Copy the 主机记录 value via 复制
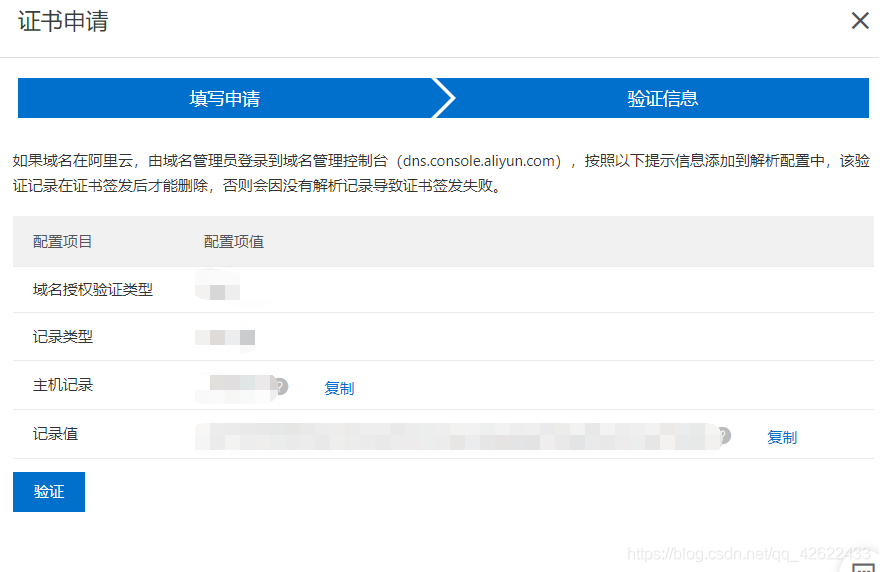The image size is (880, 572). point(339,388)
